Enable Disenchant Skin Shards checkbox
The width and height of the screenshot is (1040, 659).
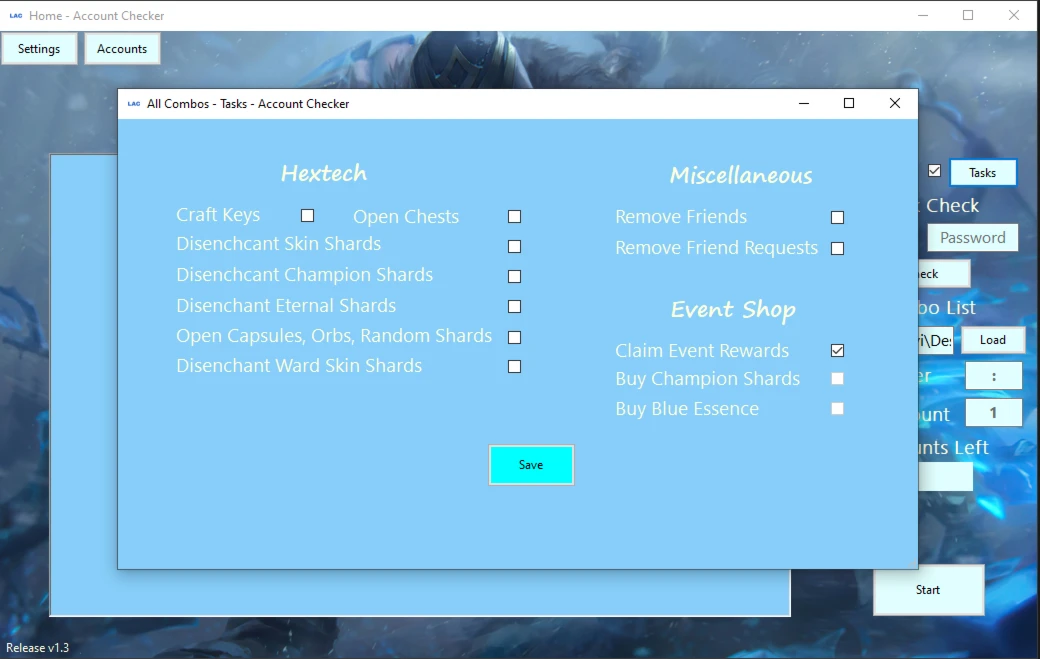(x=514, y=246)
